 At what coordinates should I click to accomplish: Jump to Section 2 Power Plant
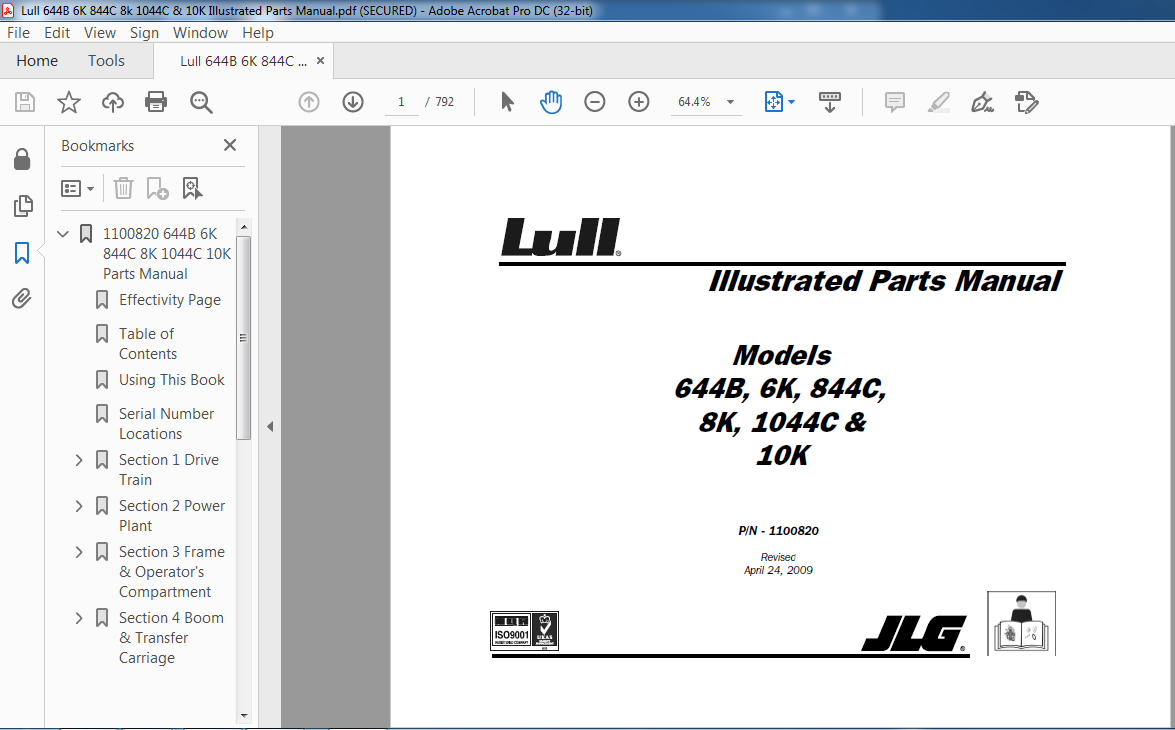point(172,516)
